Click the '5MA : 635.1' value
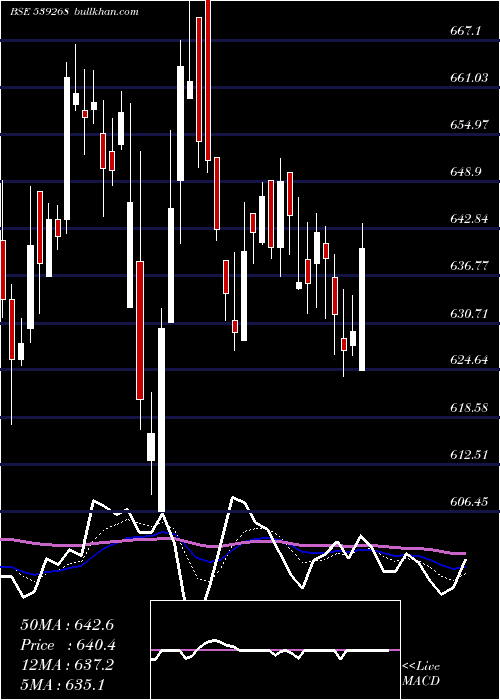Screen dimensions: 500x700 pos(62,684)
